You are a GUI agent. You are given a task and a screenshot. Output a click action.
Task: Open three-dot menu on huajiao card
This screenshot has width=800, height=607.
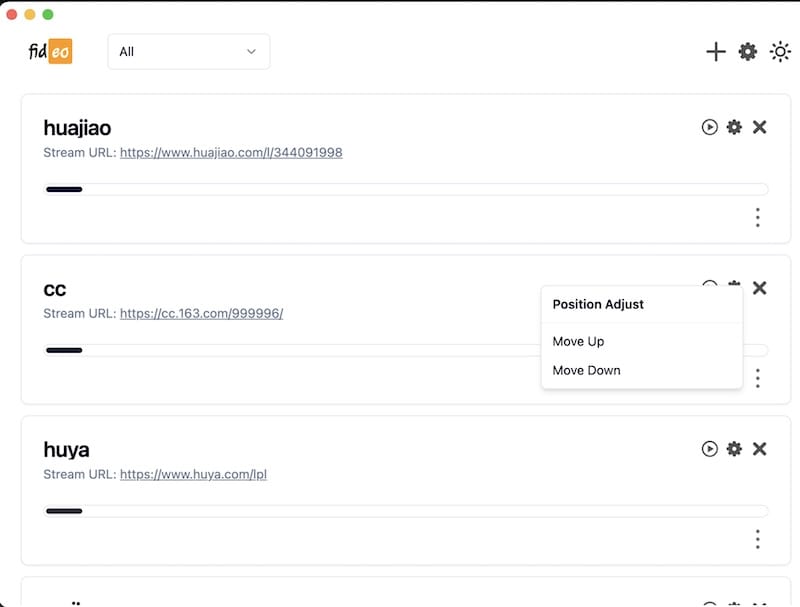(758, 217)
